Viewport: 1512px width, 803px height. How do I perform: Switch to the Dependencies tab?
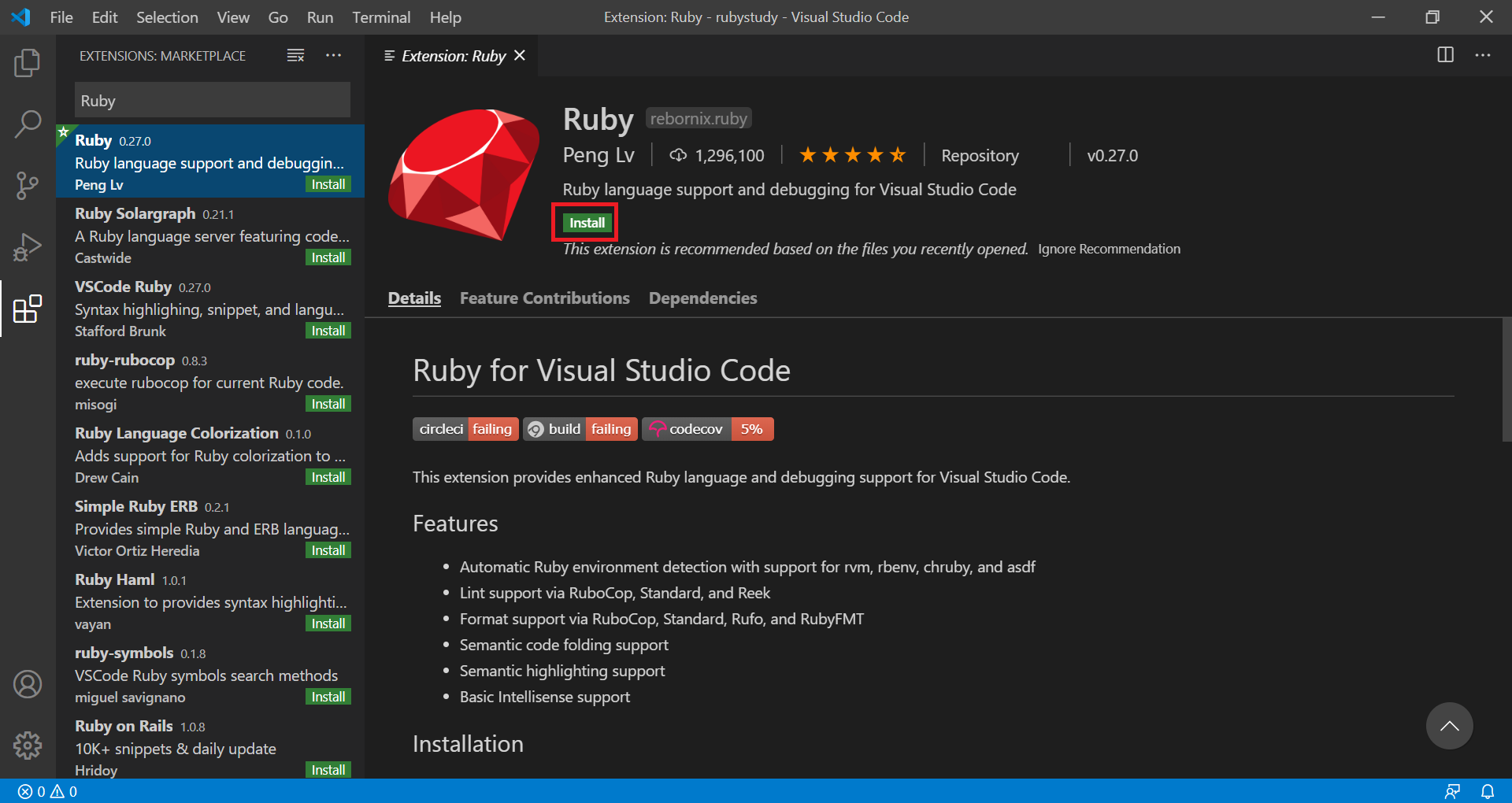(x=702, y=298)
